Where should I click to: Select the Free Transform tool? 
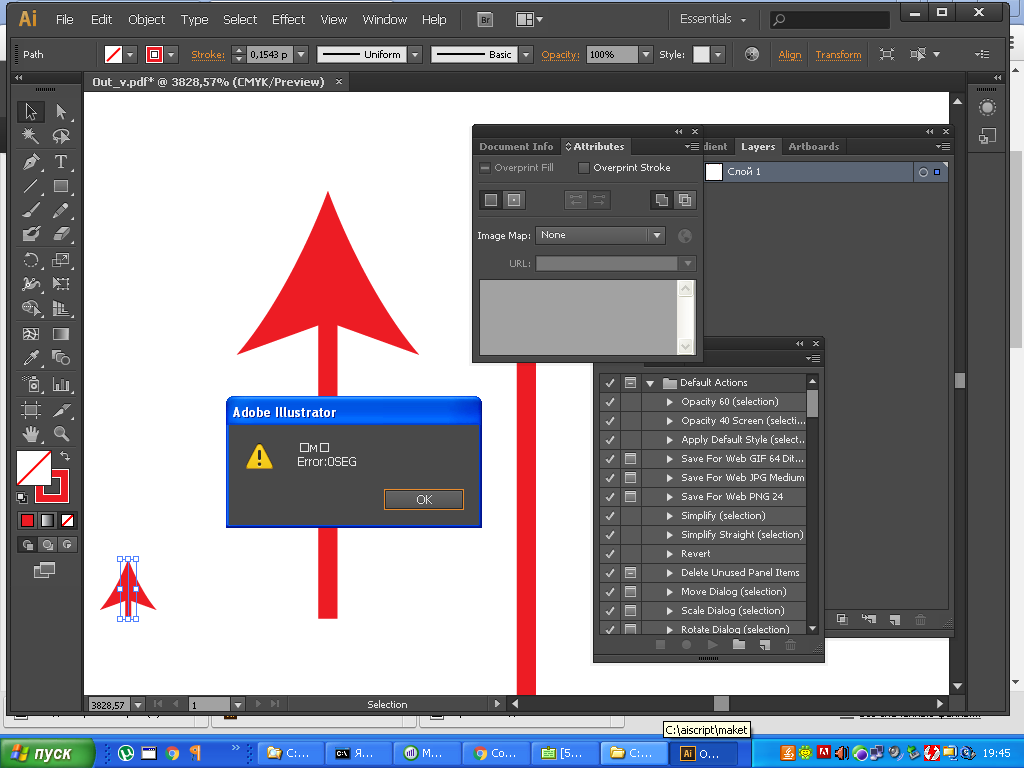pos(61,283)
